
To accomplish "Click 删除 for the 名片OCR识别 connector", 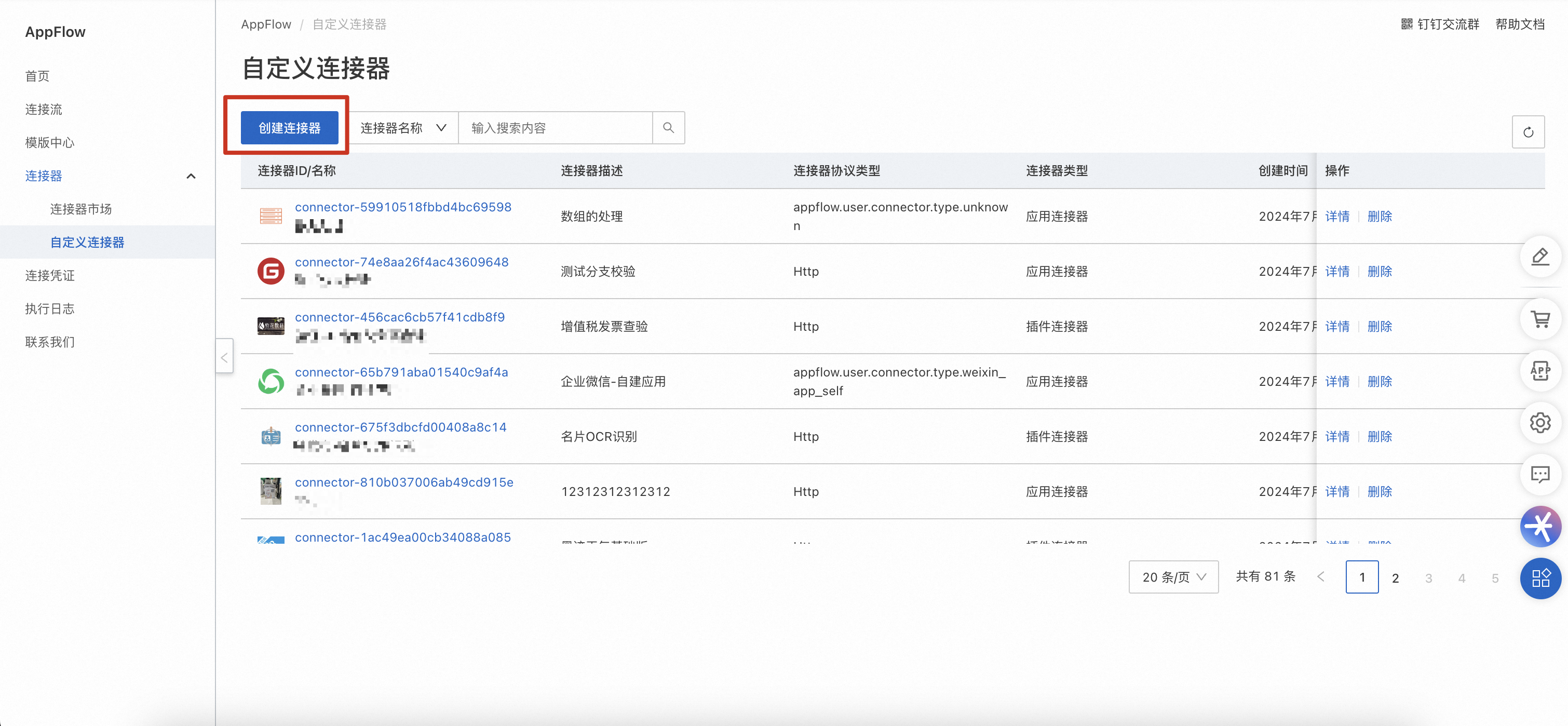I will (1380, 436).
